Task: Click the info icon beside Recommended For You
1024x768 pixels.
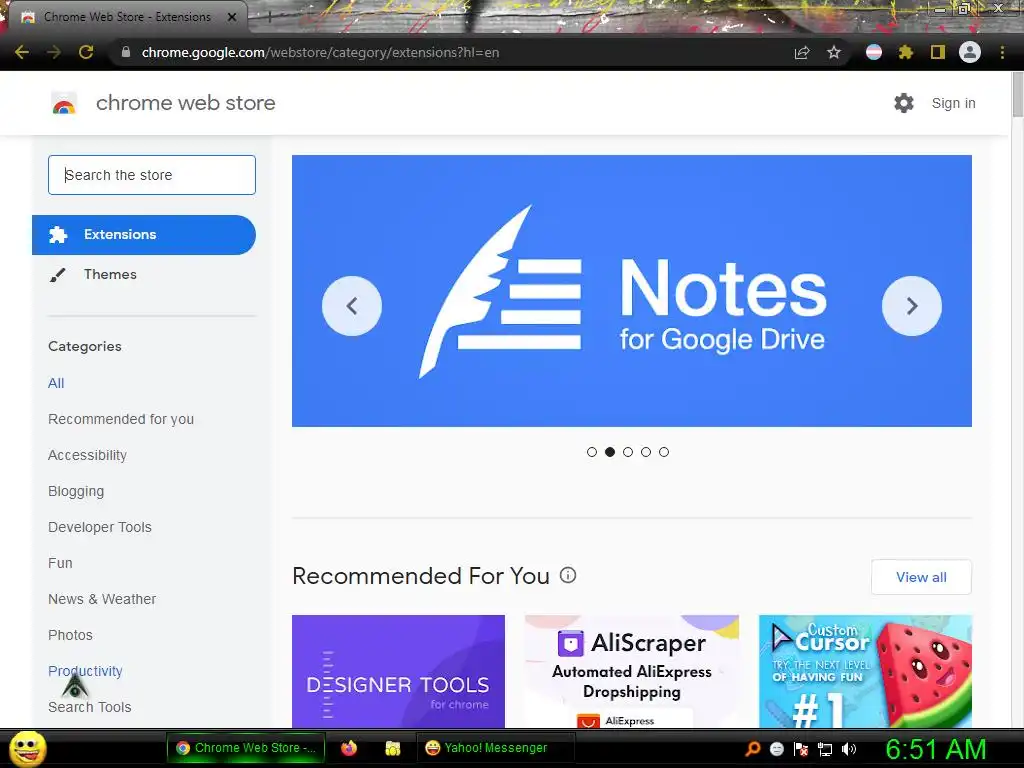Action: click(x=568, y=575)
